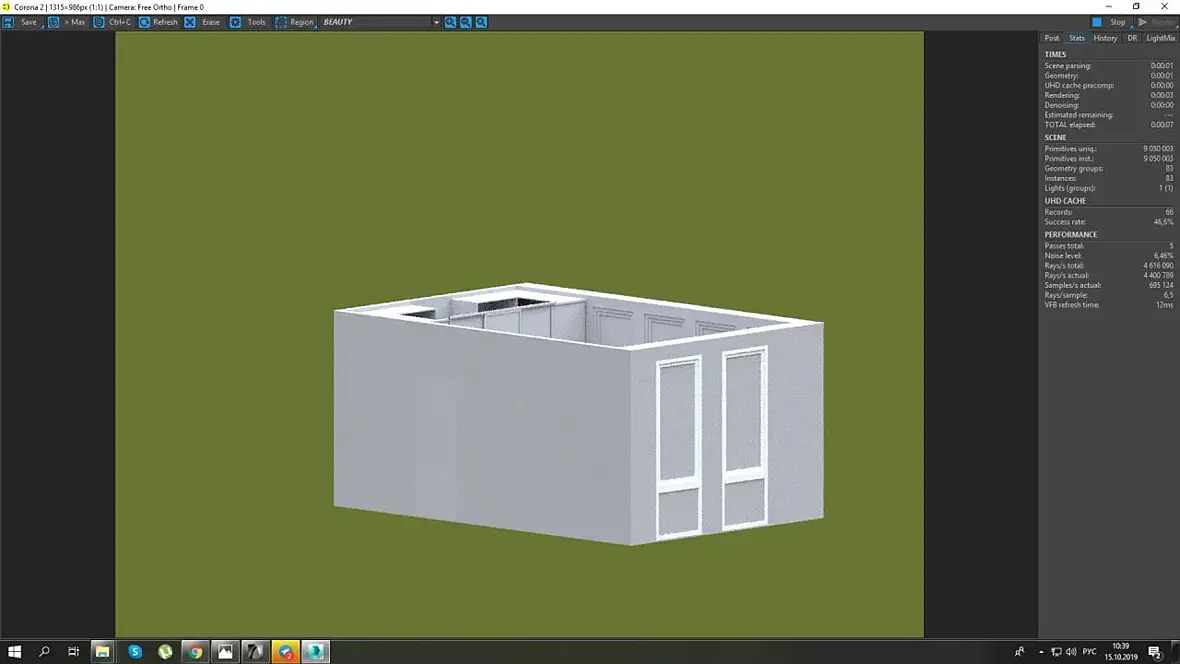Click the 'Primitives uniq.:' row
Viewport: 1180px width, 664px height.
[1109, 149]
